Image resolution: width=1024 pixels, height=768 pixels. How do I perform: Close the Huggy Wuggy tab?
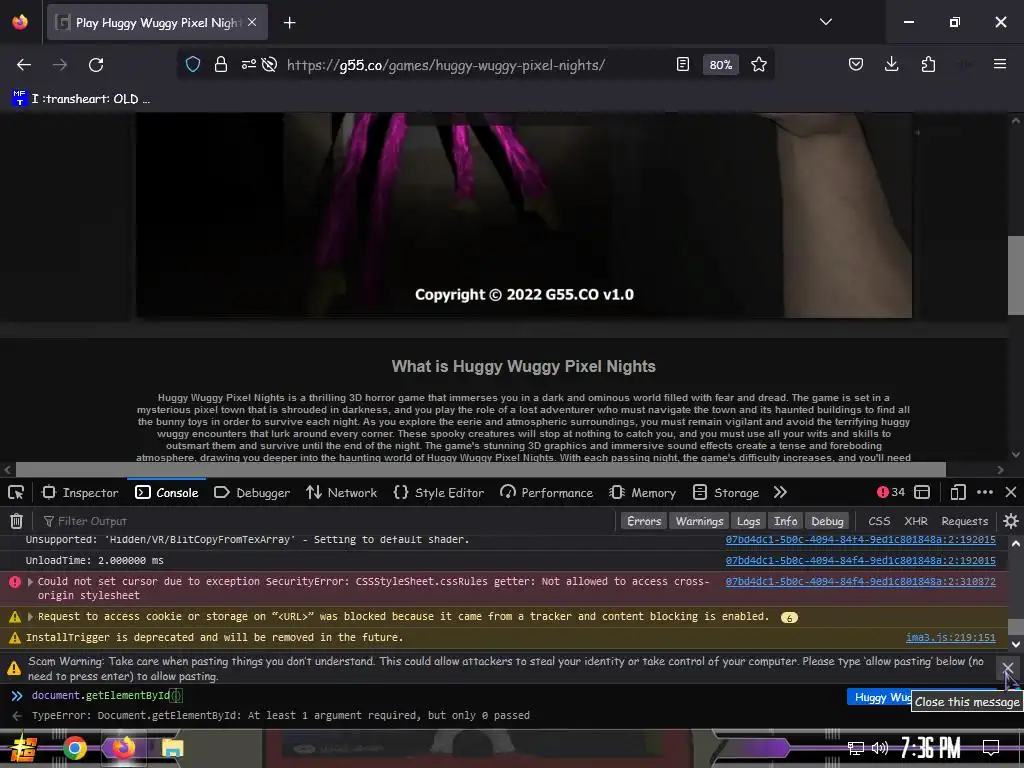[x=252, y=22]
